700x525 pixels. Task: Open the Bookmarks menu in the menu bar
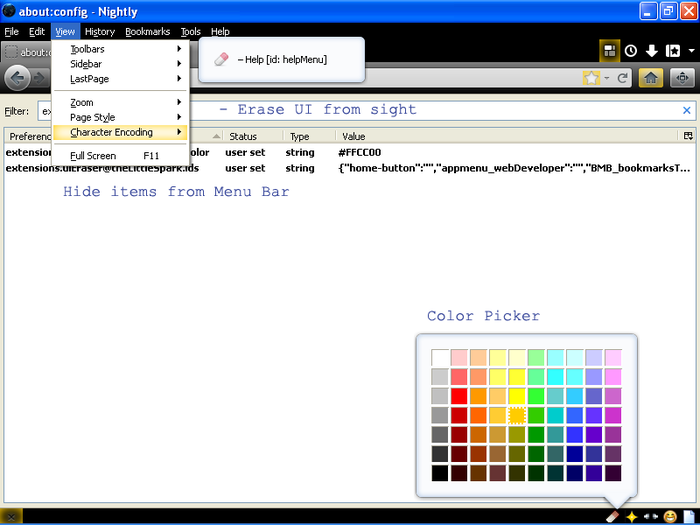point(147,32)
